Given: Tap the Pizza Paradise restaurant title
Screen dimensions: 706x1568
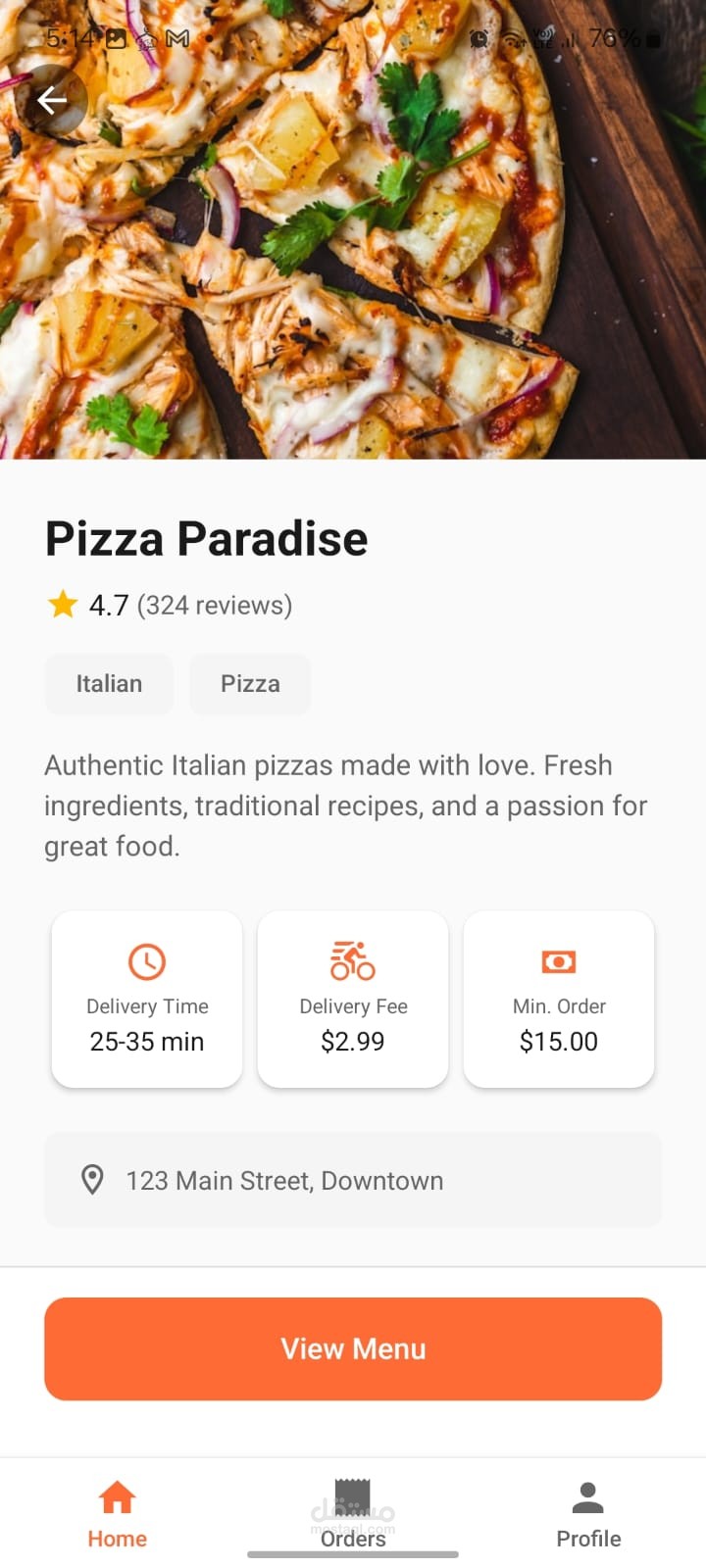Looking at the screenshot, I should pyautogui.click(x=207, y=539).
